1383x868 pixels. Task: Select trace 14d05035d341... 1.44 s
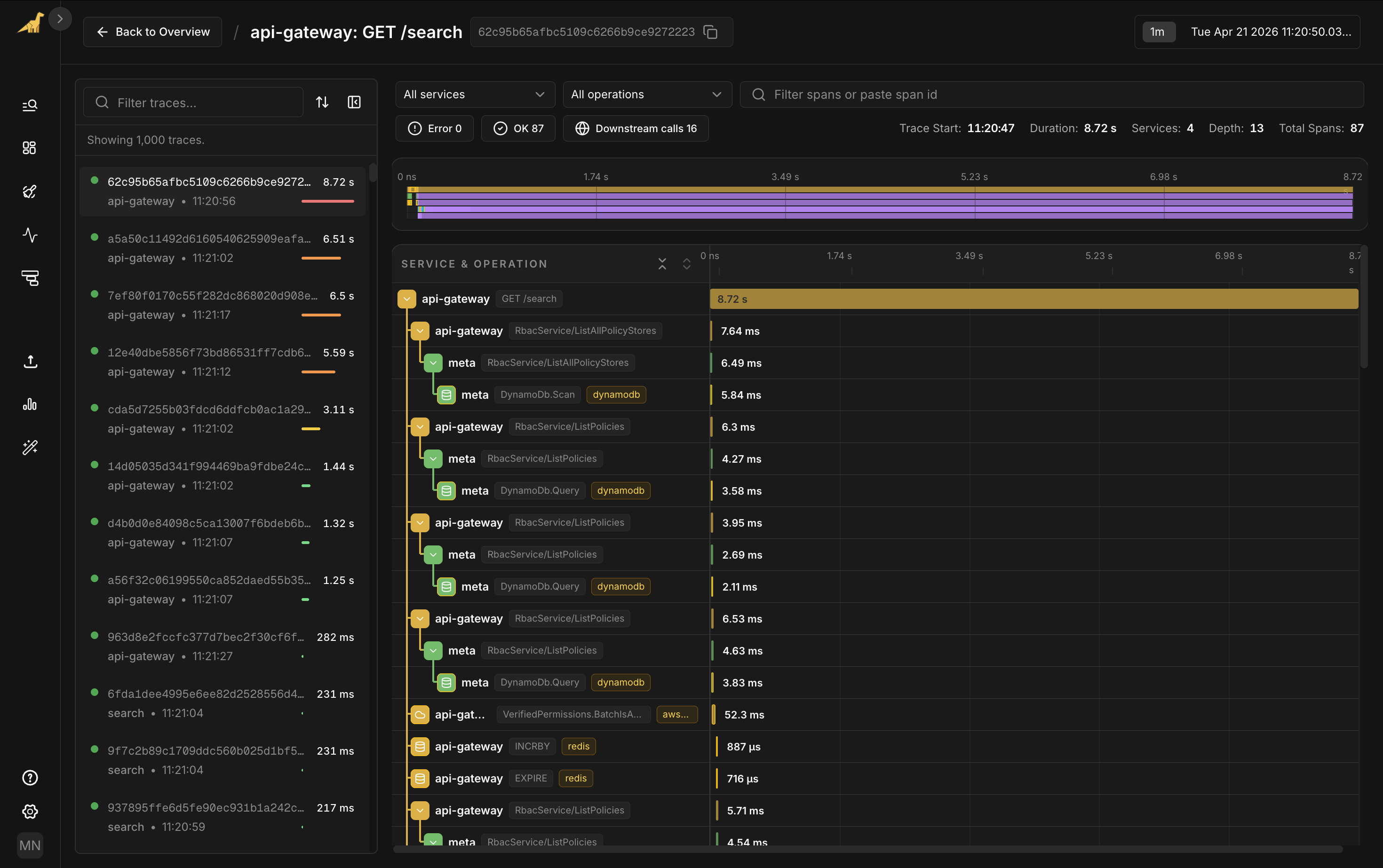point(223,475)
